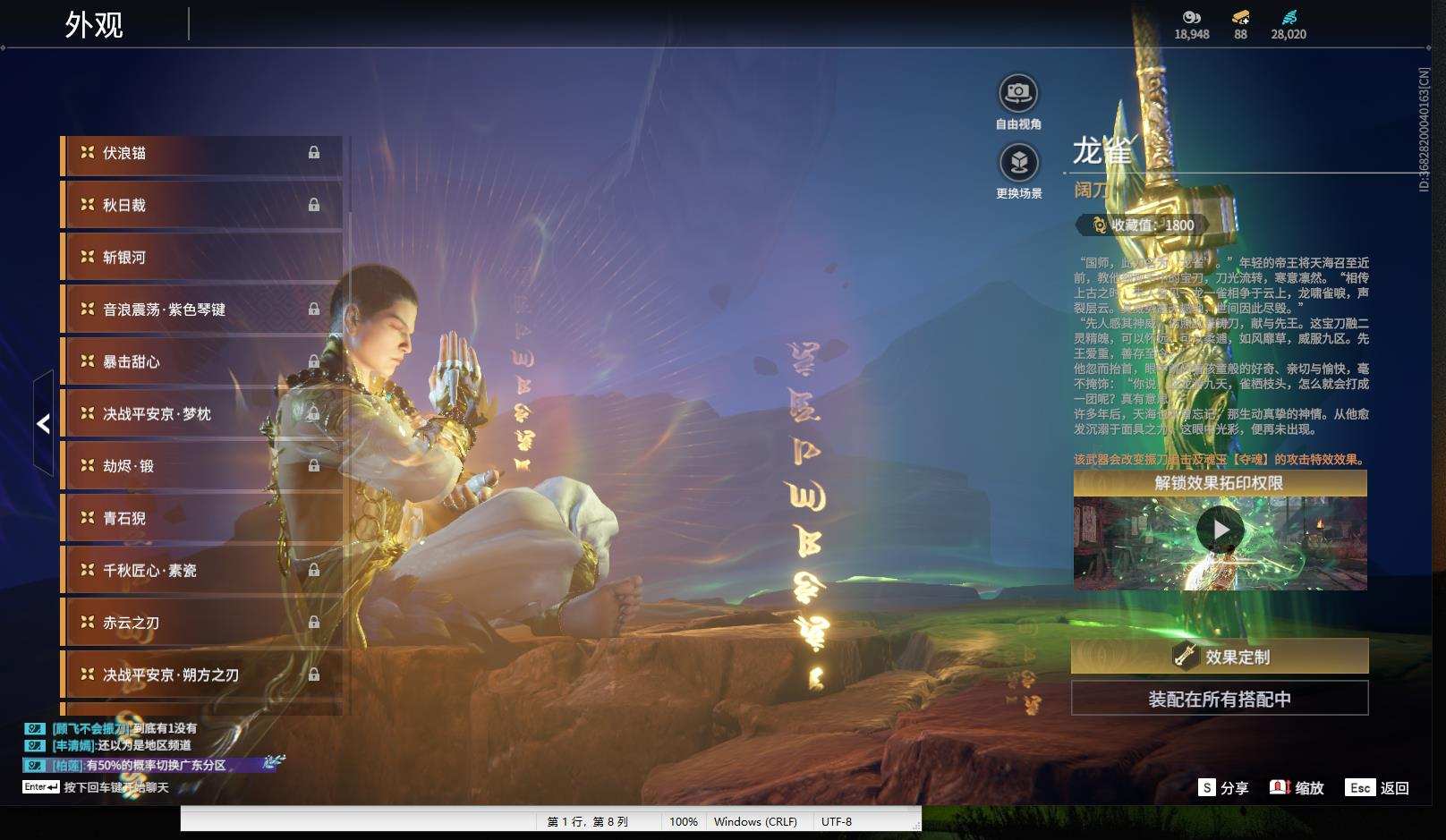
Task: Click 第 1 行, 第 8 列 in Notepad's status bar
Action: point(588,821)
